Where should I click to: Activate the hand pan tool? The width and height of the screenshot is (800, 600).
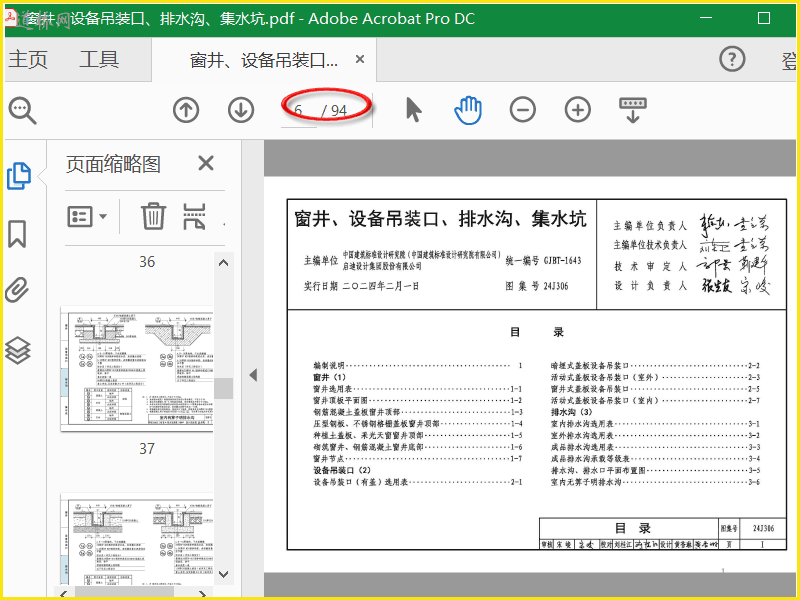[468, 110]
